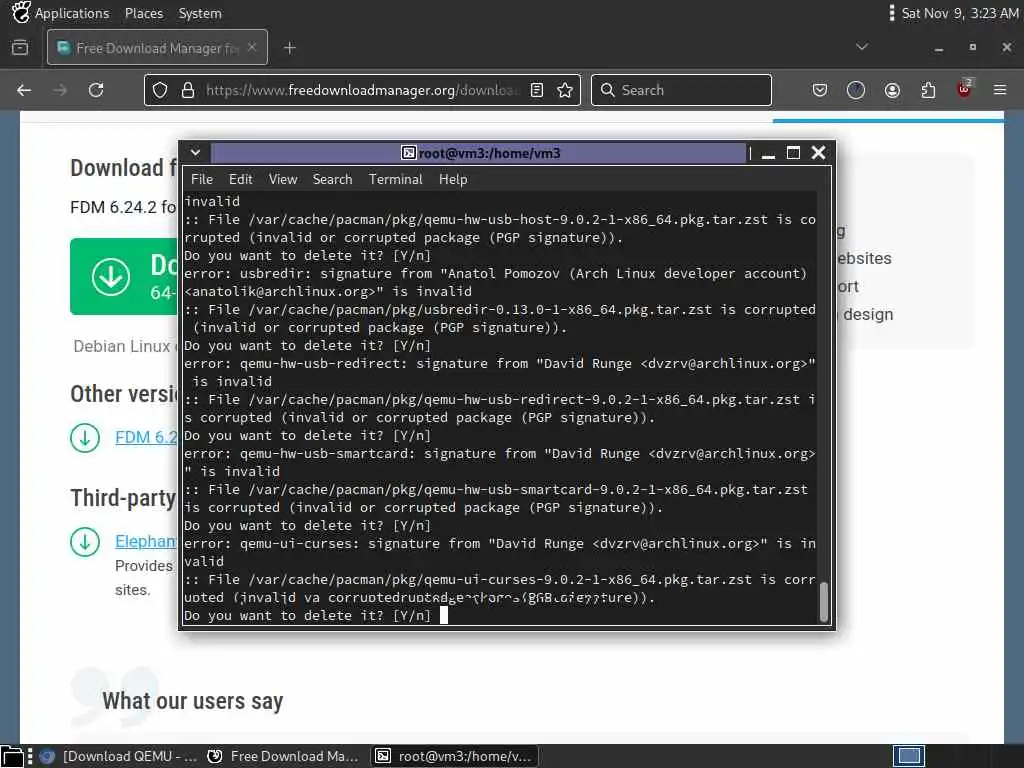Click Firefox forward arrow
This screenshot has width=1024, height=768.
tap(60, 90)
